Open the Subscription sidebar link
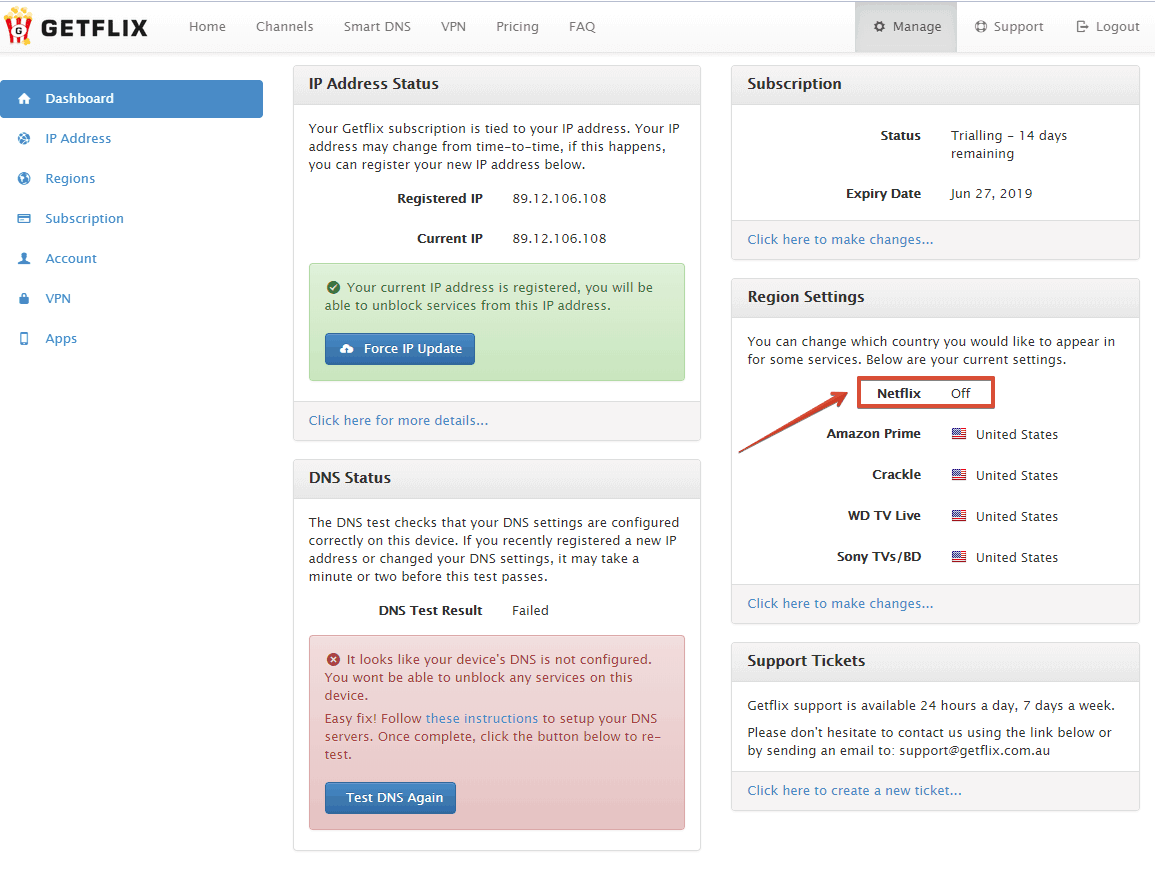 click(x=85, y=219)
